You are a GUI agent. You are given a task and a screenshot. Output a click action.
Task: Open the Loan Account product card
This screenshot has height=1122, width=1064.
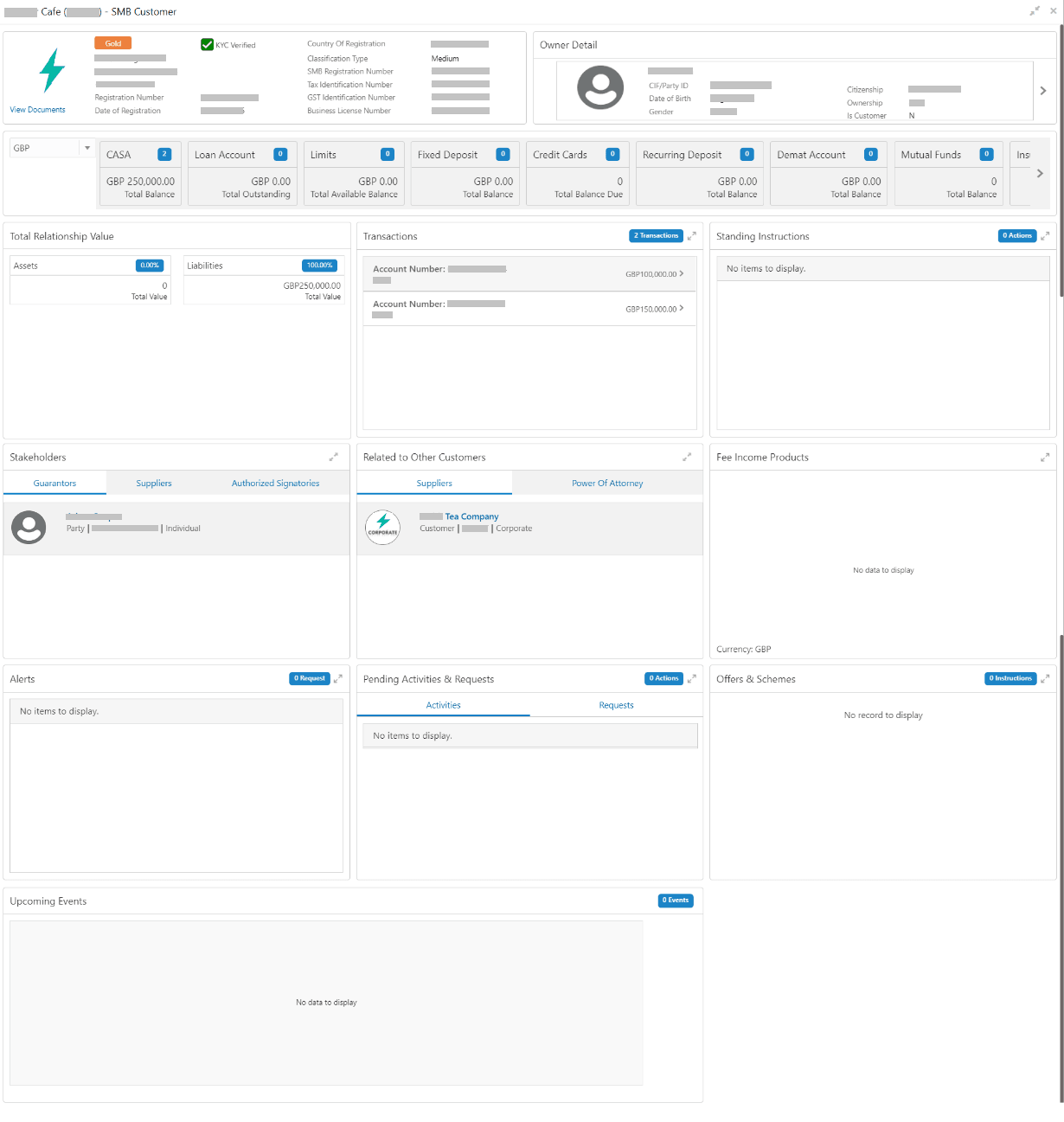[x=242, y=173]
